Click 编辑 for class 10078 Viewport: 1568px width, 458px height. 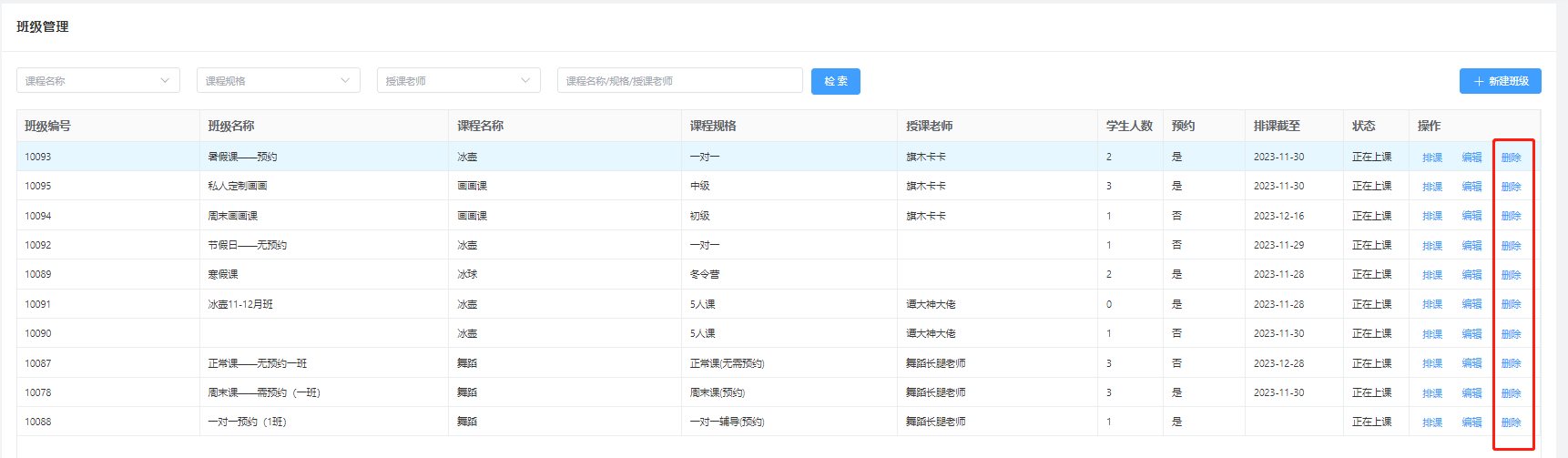(x=1471, y=393)
